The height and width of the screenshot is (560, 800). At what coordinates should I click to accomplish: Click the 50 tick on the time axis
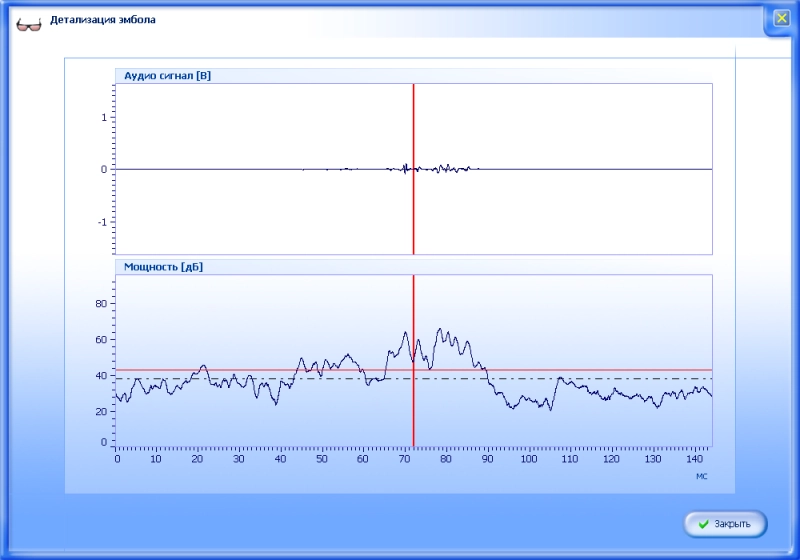321,459
